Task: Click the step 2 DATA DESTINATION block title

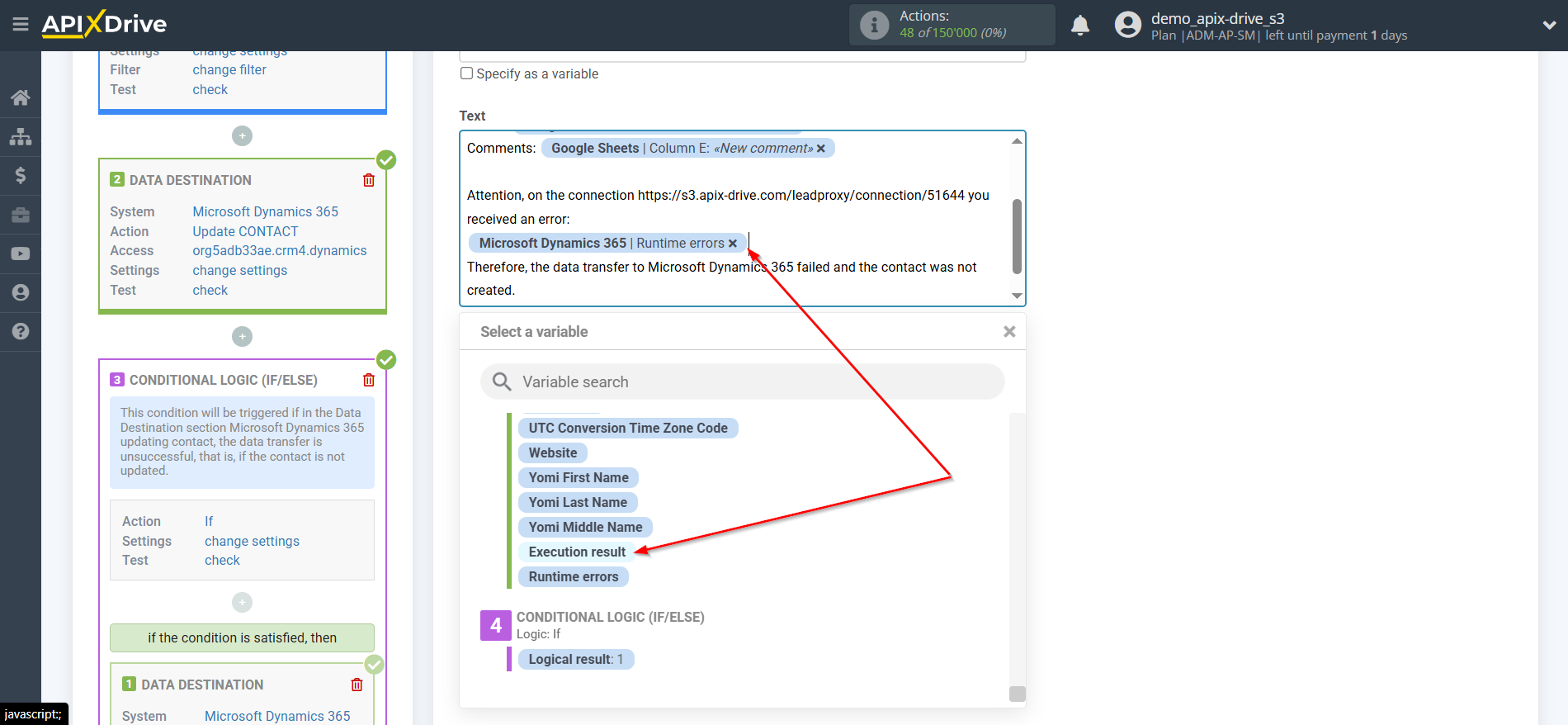Action: click(191, 180)
